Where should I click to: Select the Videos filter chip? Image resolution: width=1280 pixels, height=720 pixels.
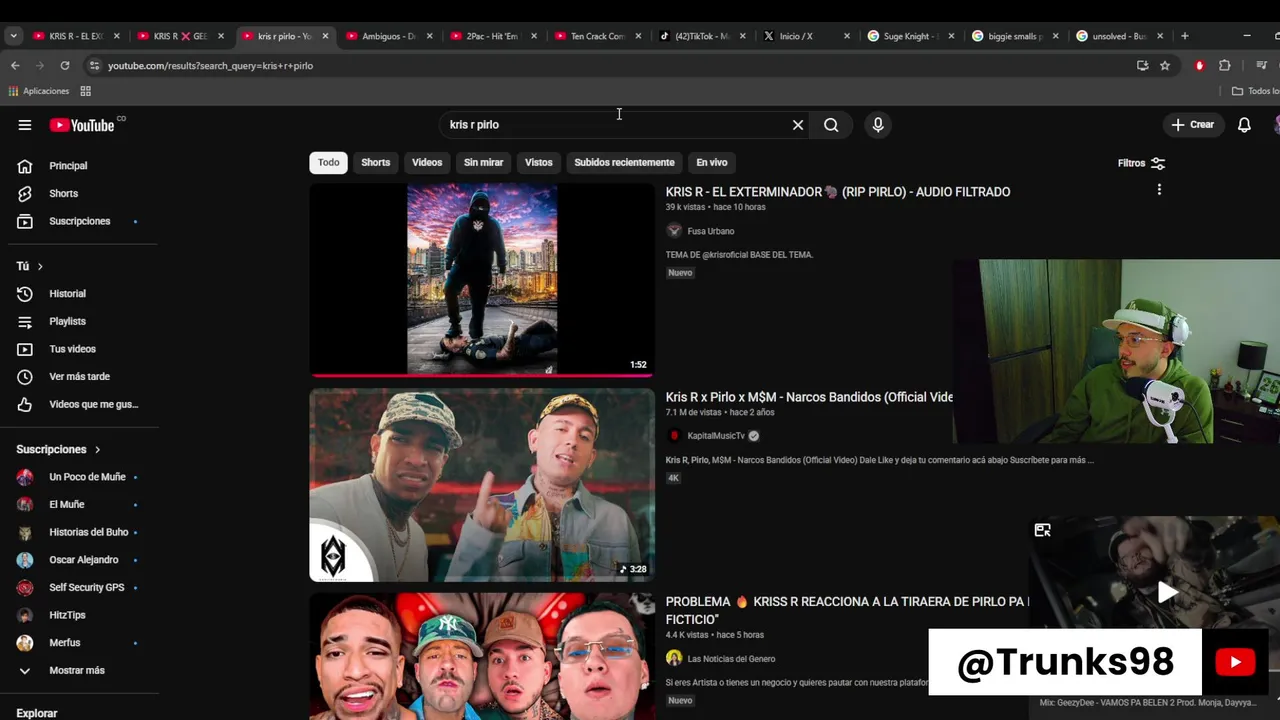[x=427, y=163]
